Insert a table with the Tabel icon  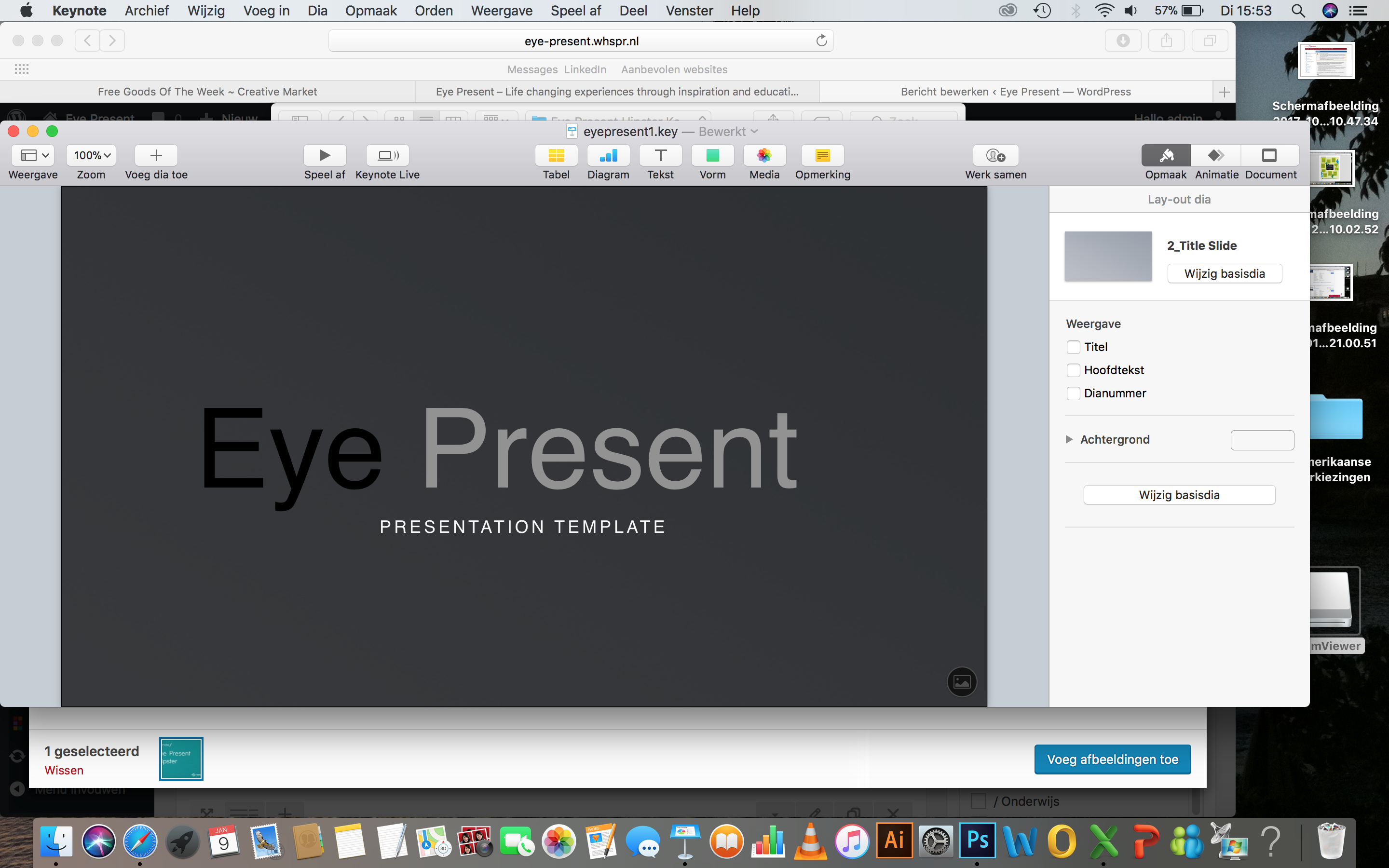tap(556, 155)
